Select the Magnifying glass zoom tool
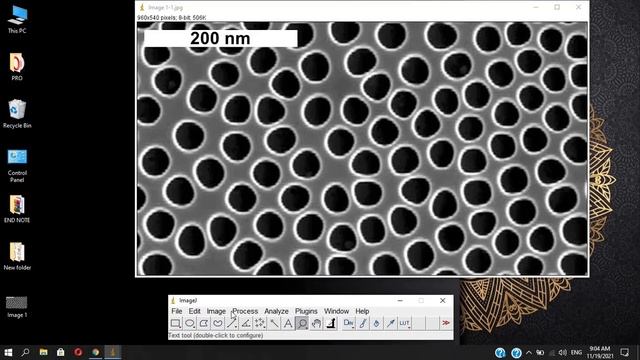 (302, 323)
